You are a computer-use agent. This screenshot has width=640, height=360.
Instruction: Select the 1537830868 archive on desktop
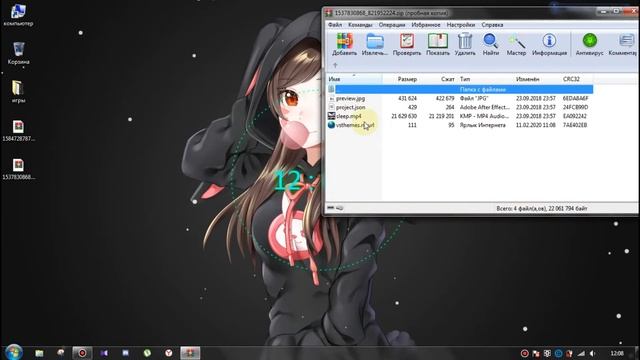(x=18, y=169)
